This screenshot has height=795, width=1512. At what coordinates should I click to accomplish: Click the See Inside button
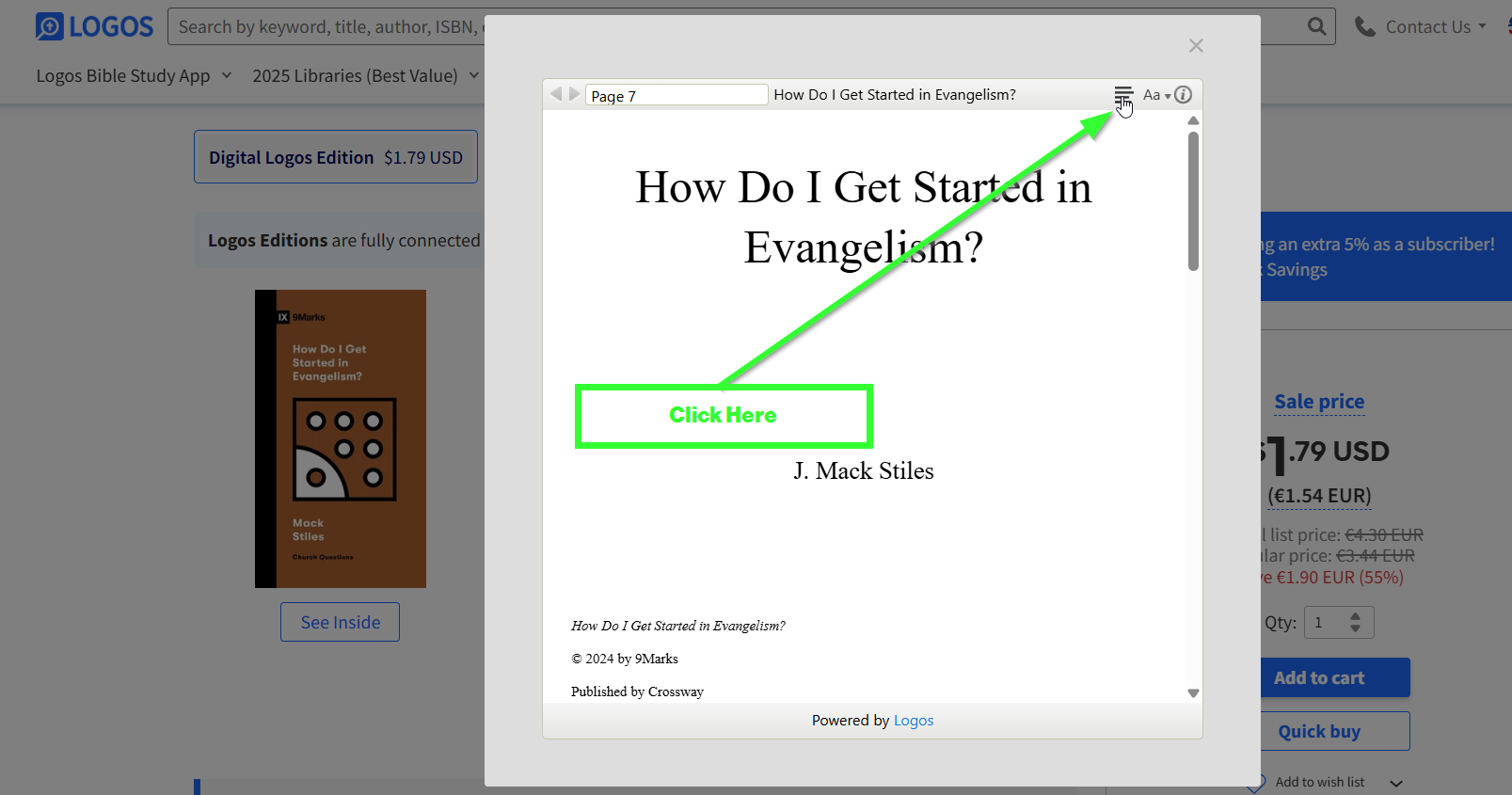coord(340,622)
